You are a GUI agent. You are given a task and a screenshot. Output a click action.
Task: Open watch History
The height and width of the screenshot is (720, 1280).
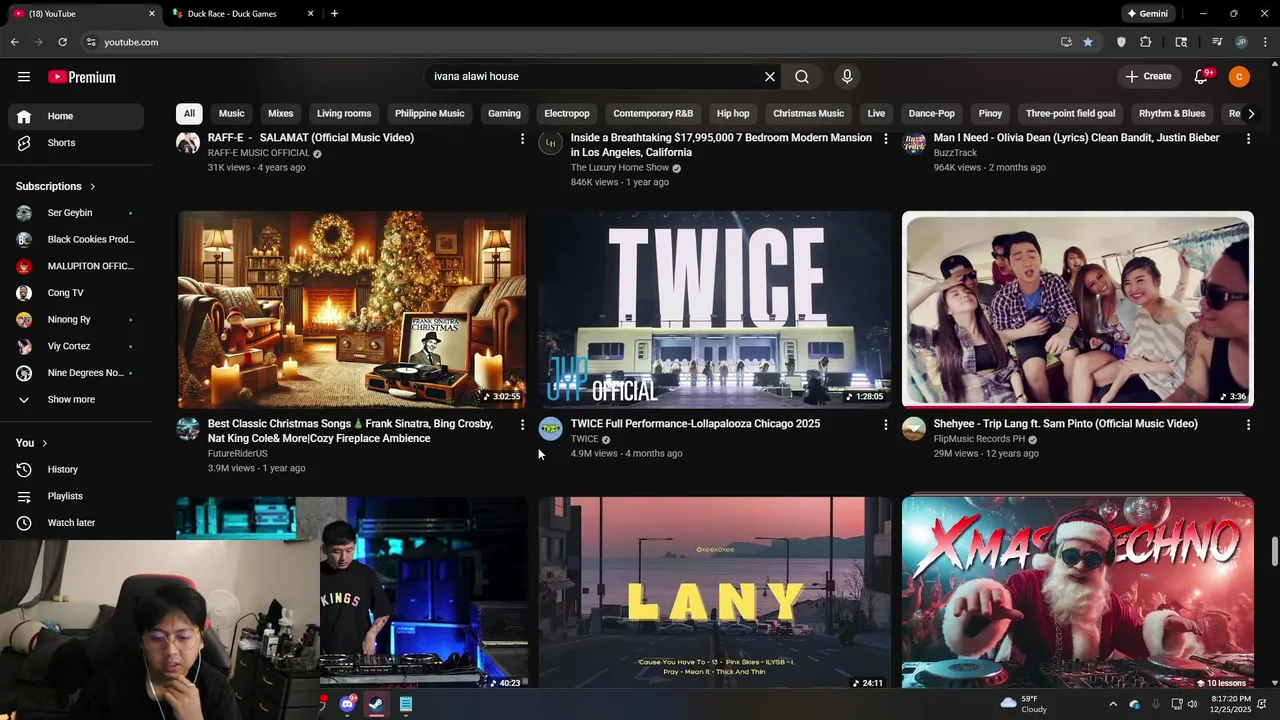tap(76, 470)
